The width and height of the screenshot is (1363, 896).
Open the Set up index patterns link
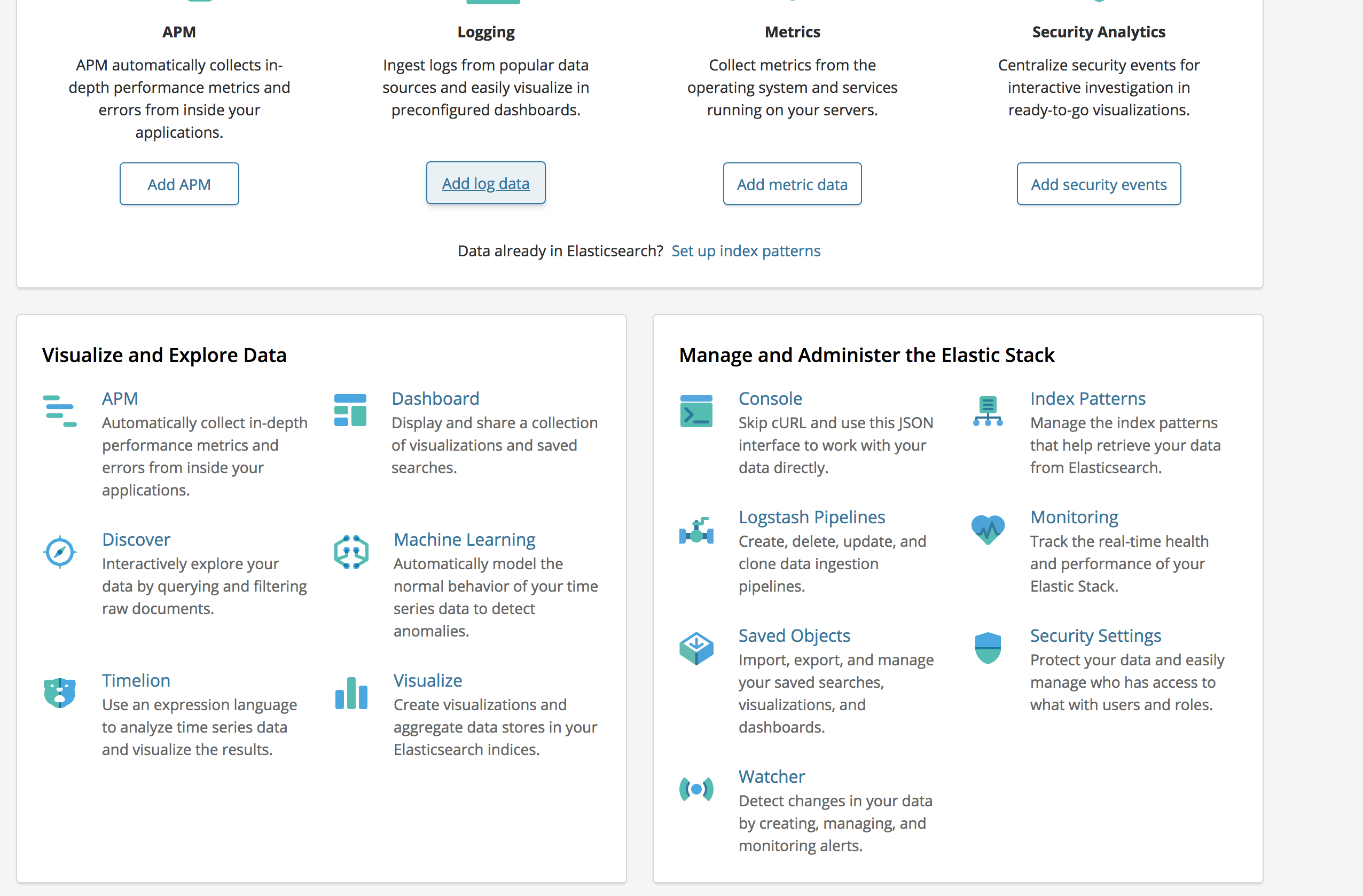[746, 251]
